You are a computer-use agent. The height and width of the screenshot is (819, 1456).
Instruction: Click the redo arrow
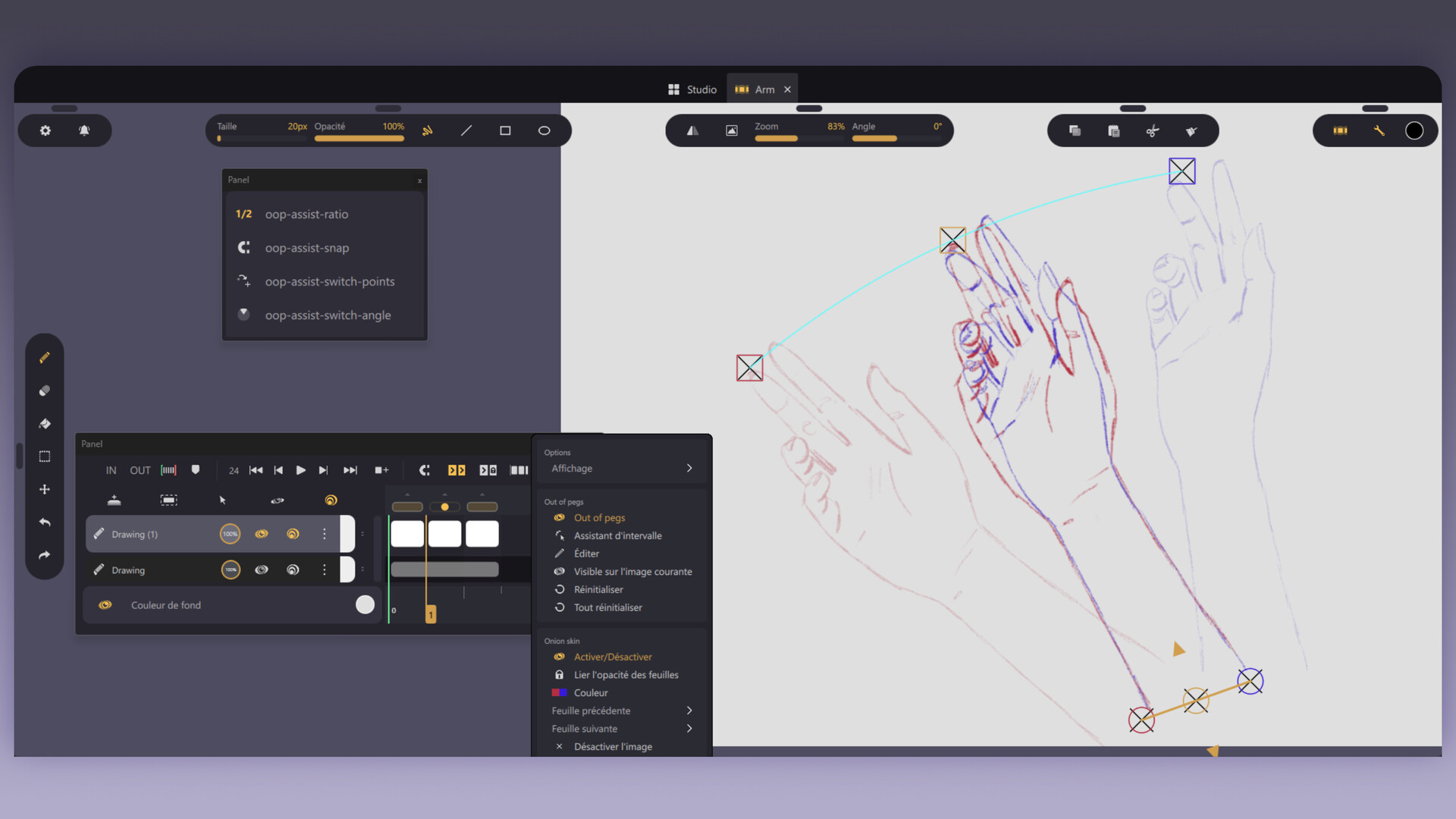(x=45, y=555)
